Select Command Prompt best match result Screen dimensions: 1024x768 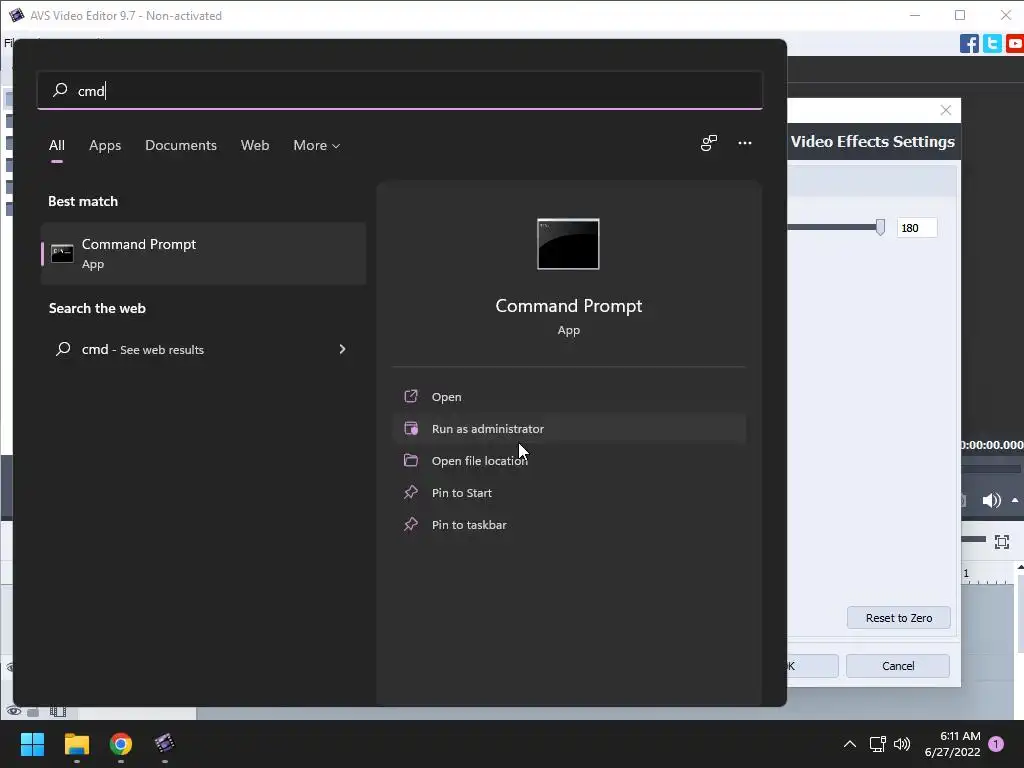click(x=203, y=253)
